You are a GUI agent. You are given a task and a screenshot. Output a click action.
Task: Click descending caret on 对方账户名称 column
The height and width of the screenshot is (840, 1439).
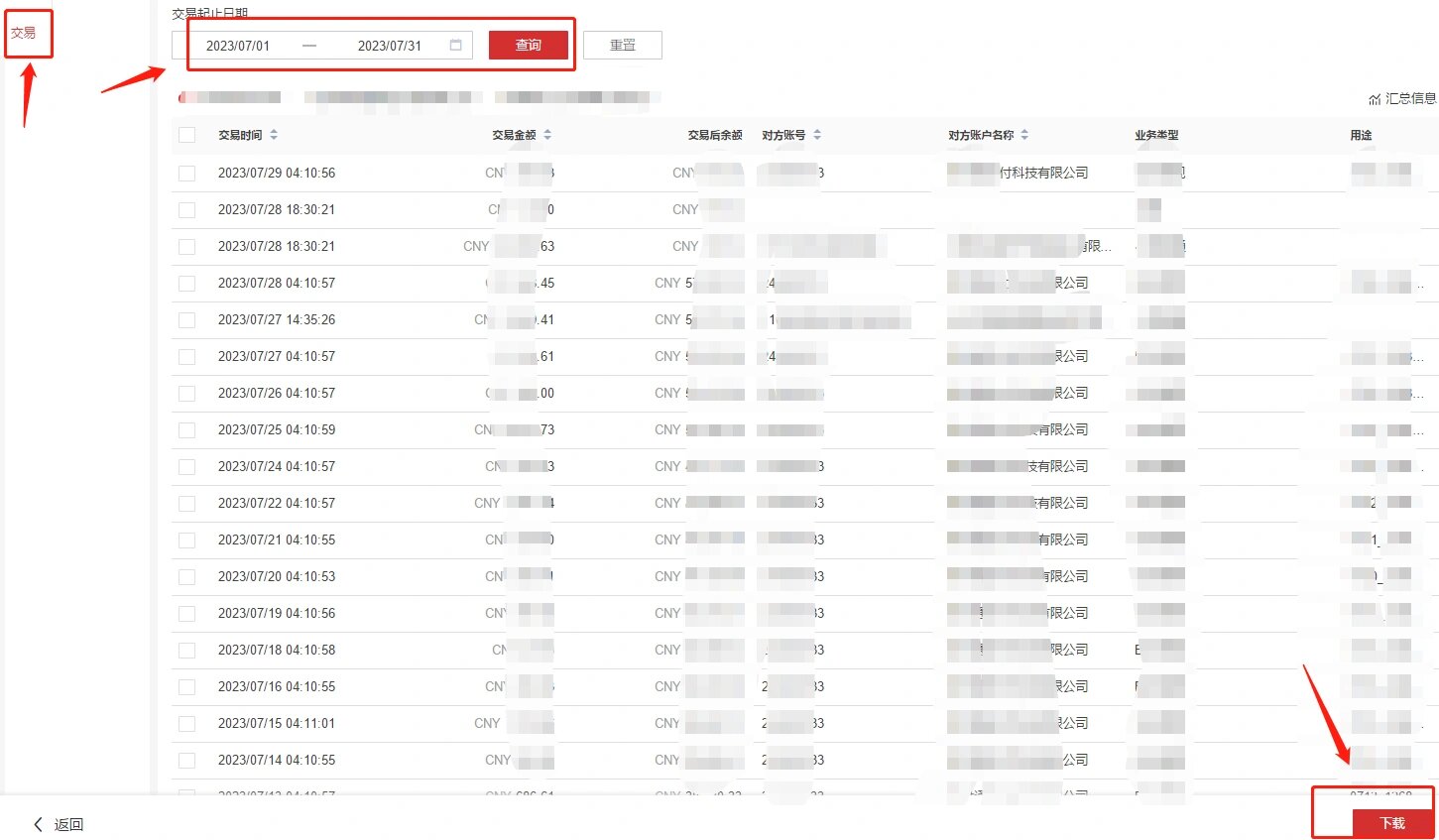pos(1026,138)
